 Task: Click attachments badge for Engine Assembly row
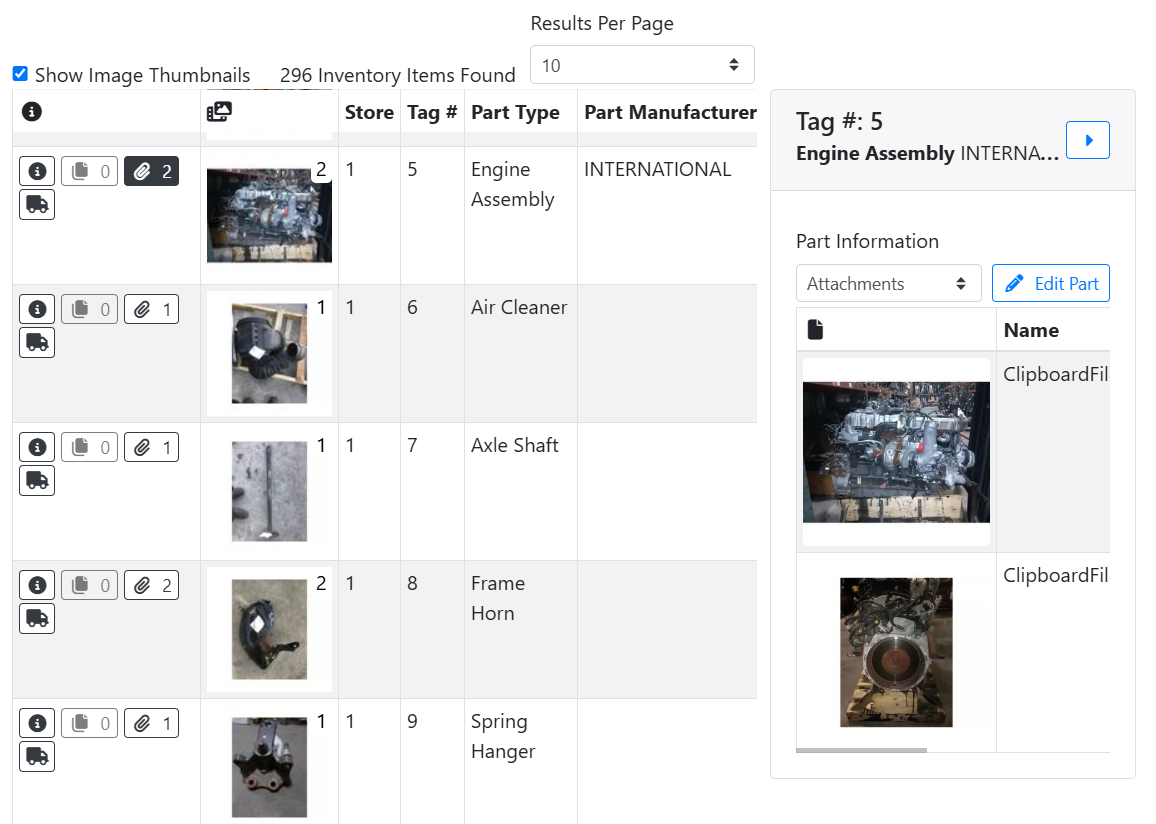[x=151, y=172]
